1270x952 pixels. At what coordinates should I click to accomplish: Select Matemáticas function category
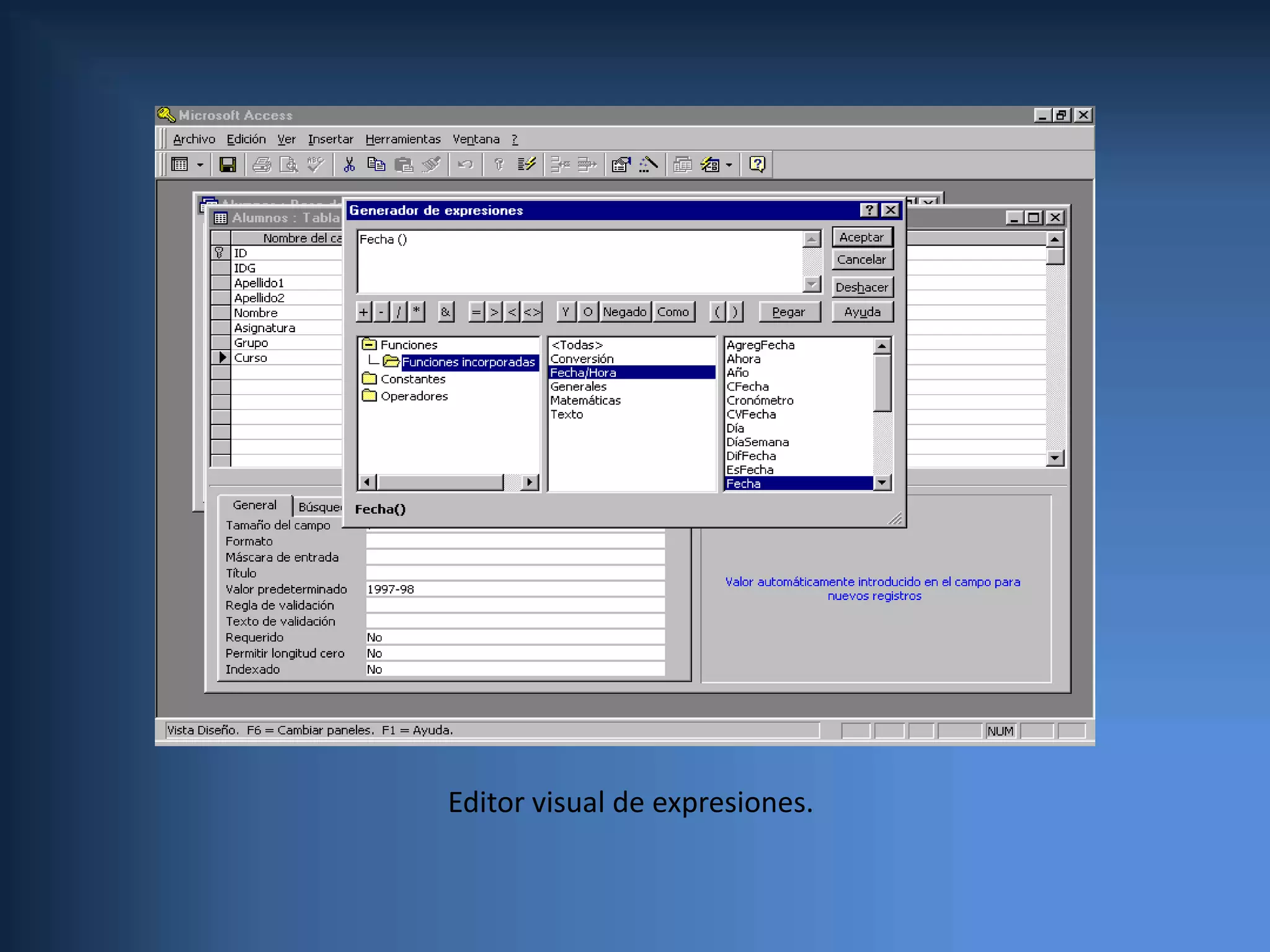(x=585, y=400)
